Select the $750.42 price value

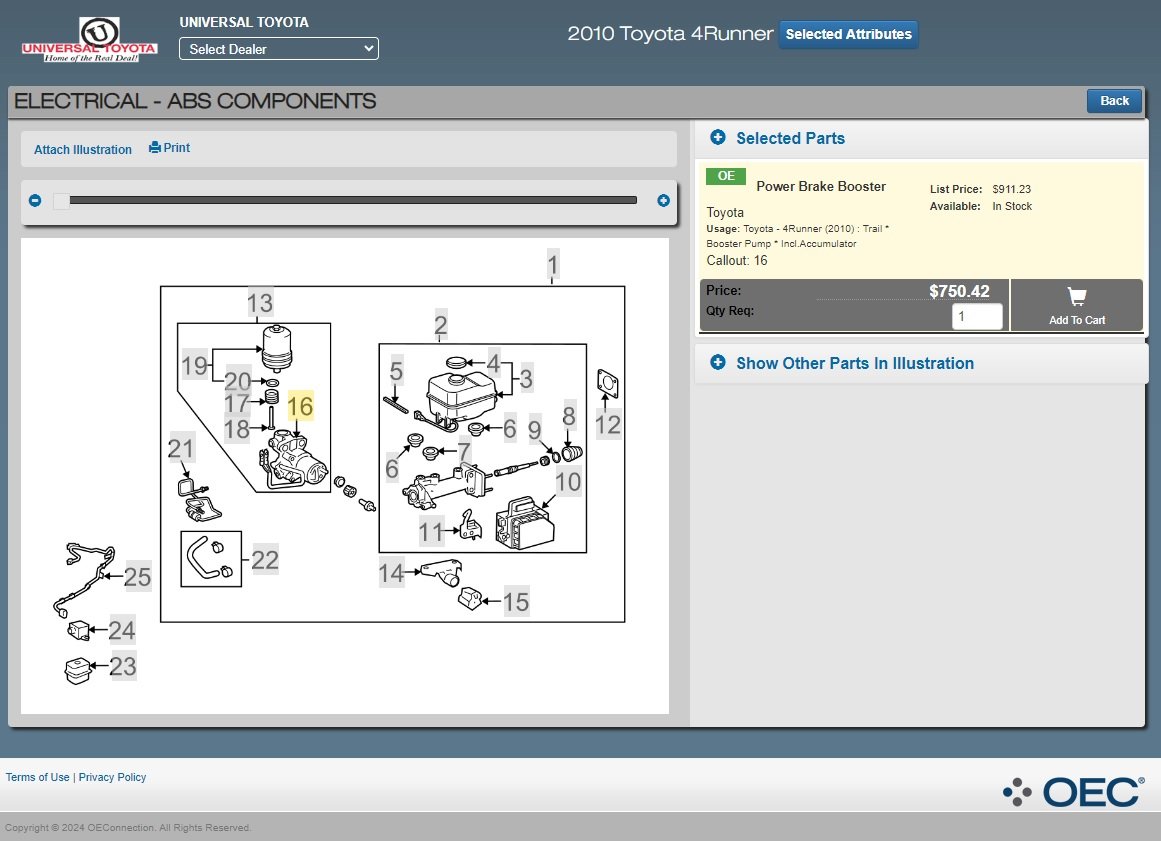pos(959,291)
